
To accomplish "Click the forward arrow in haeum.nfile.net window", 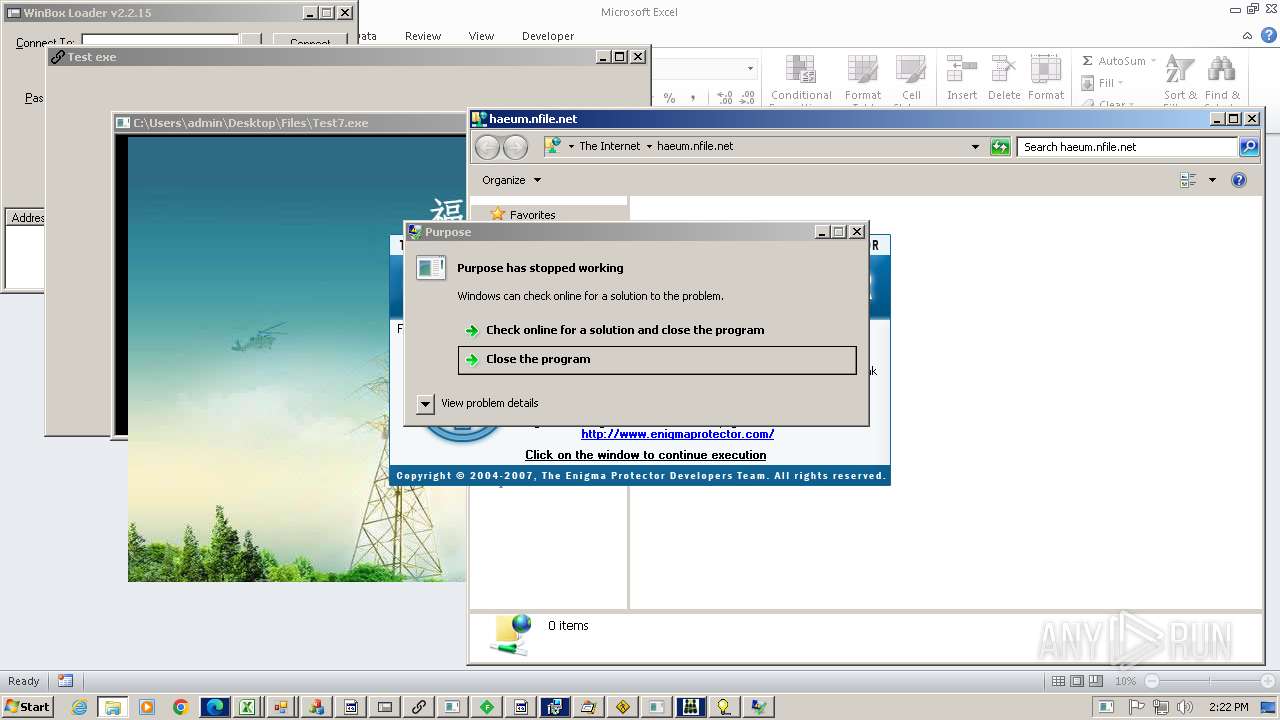I will click(x=515, y=147).
